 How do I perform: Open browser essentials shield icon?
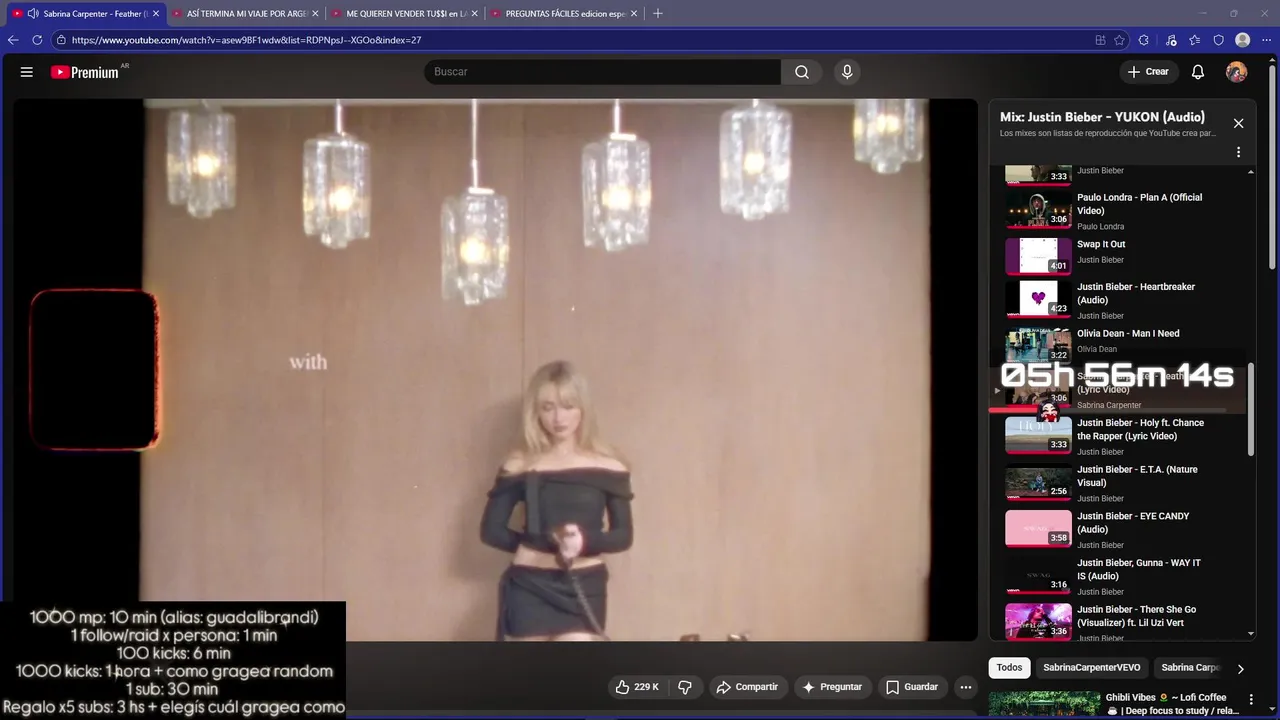click(1218, 40)
